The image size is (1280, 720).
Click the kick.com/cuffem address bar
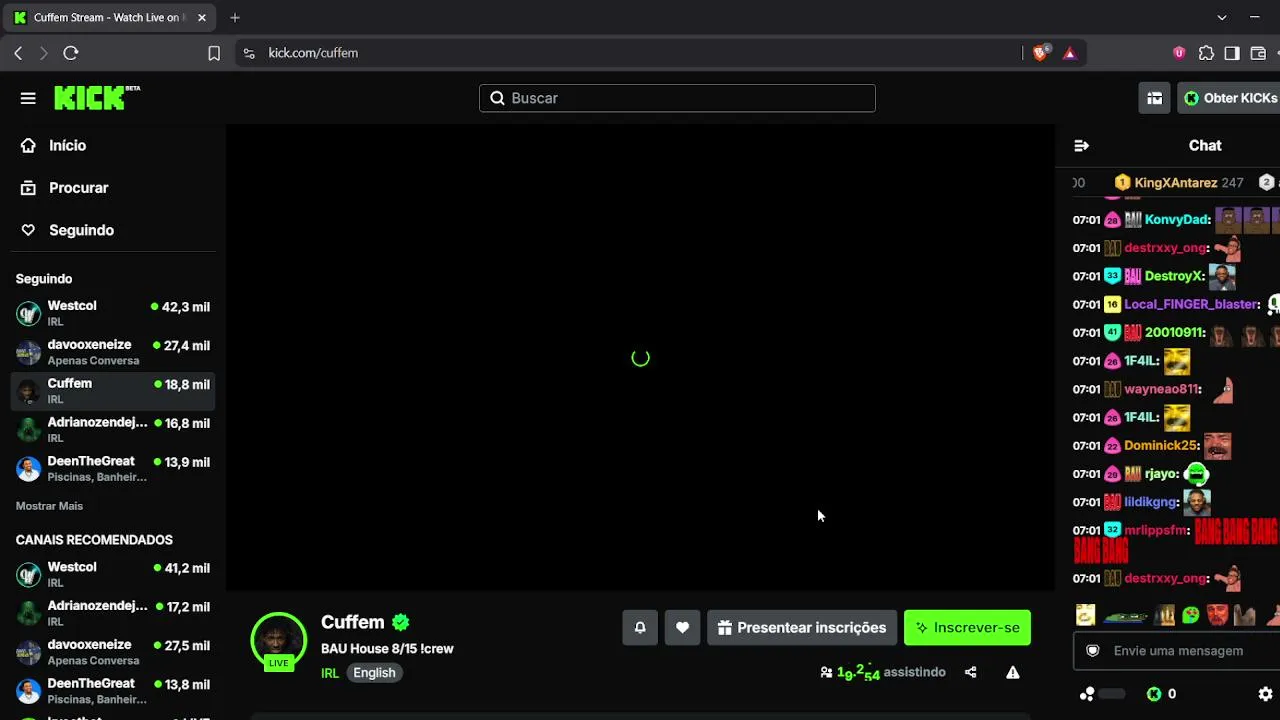pos(628,53)
